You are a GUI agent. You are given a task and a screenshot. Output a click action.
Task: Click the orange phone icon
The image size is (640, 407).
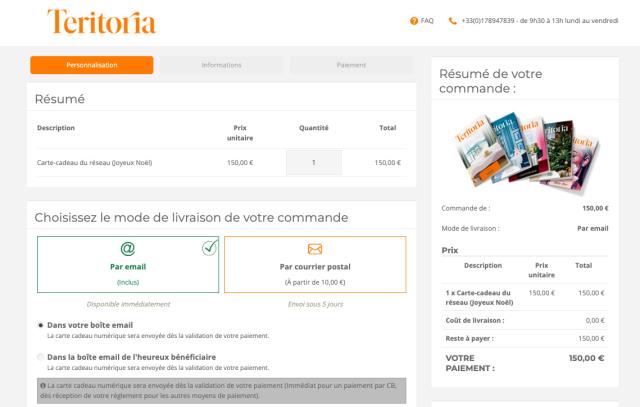(452, 21)
